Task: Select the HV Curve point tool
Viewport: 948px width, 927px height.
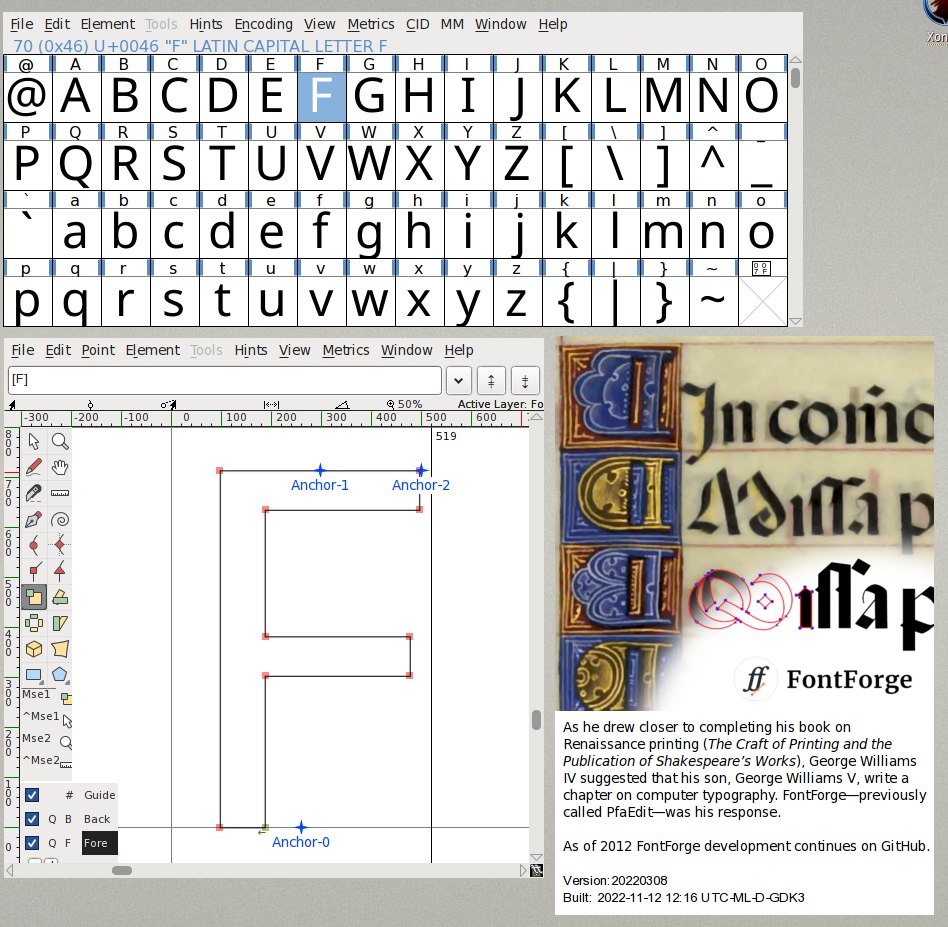Action: pyautogui.click(x=60, y=545)
